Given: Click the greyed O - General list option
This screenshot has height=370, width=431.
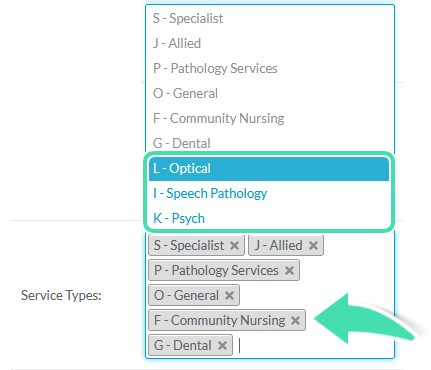Looking at the screenshot, I should (x=270, y=93).
